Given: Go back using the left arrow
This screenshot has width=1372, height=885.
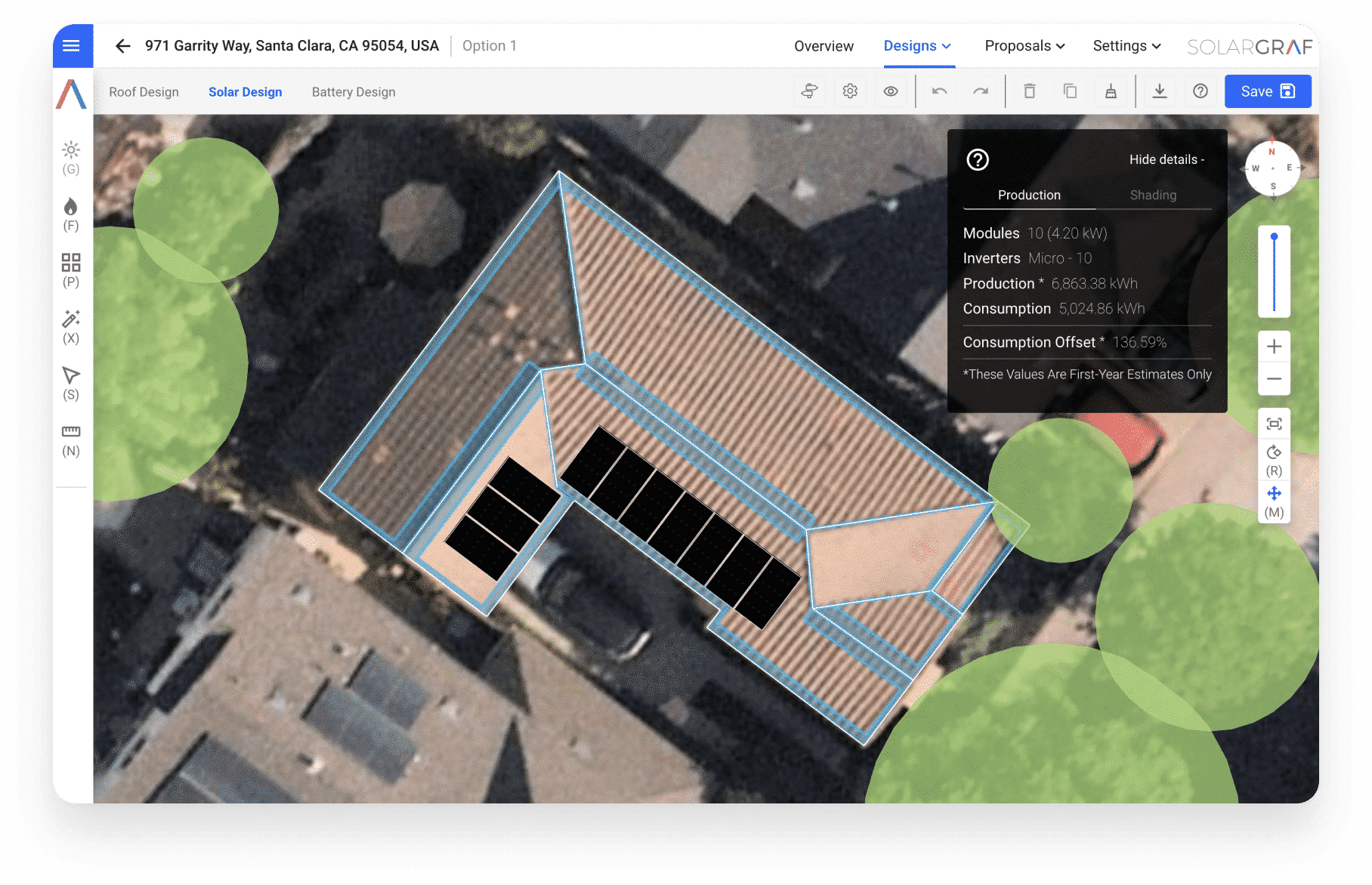Looking at the screenshot, I should click(x=123, y=46).
